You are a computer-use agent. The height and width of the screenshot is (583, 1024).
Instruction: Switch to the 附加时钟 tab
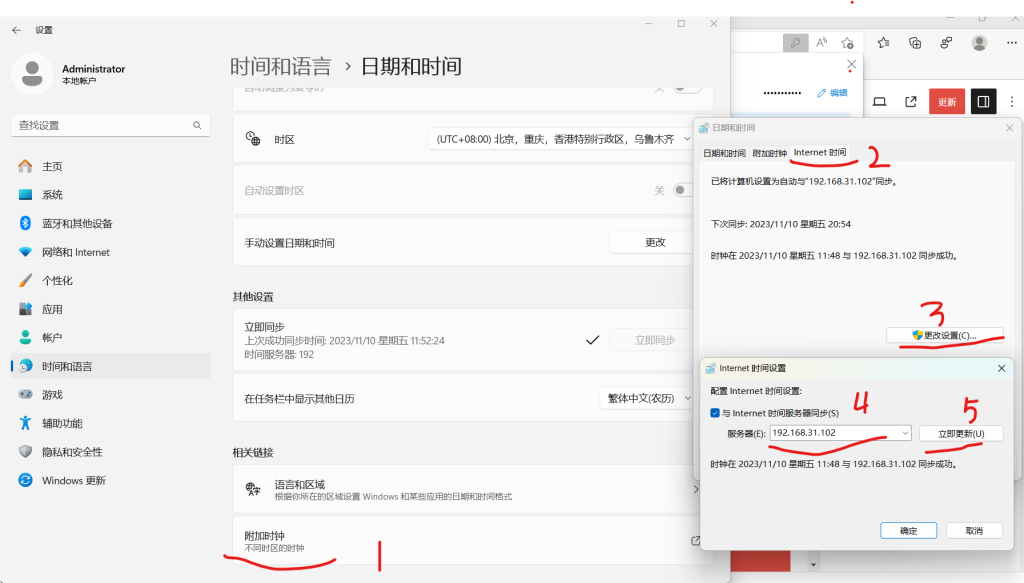click(769, 153)
